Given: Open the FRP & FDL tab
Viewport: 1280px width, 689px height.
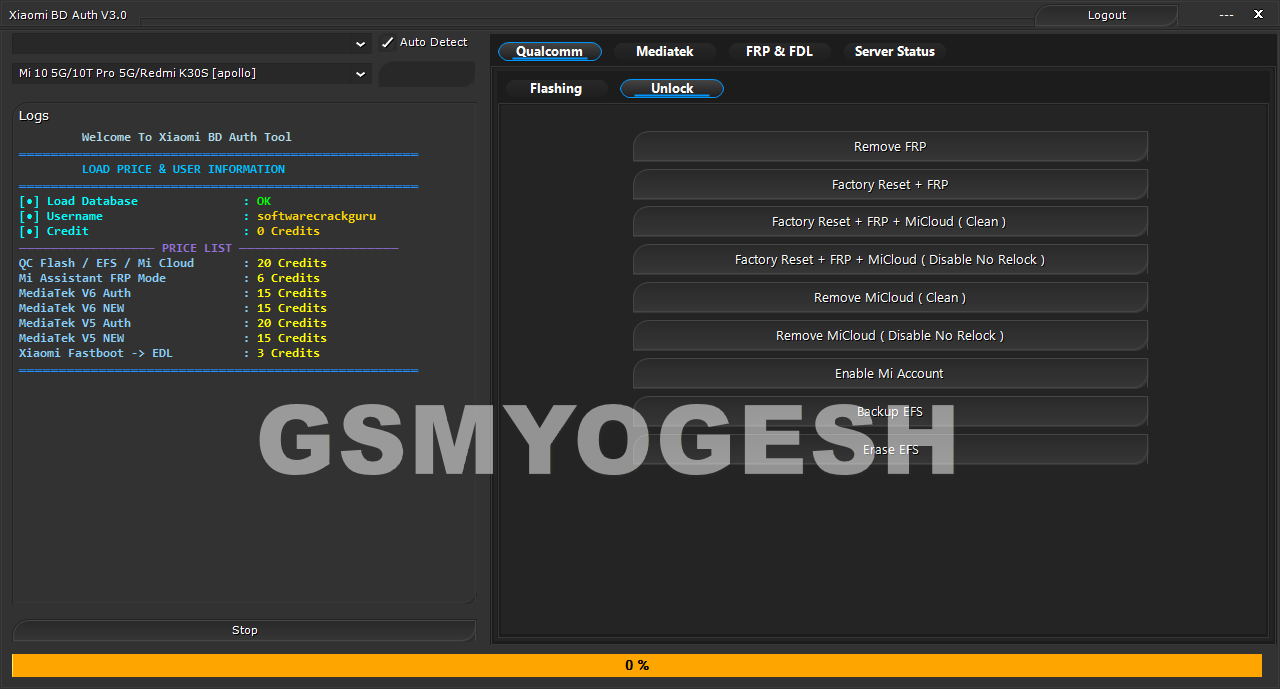Looking at the screenshot, I should click(x=779, y=52).
